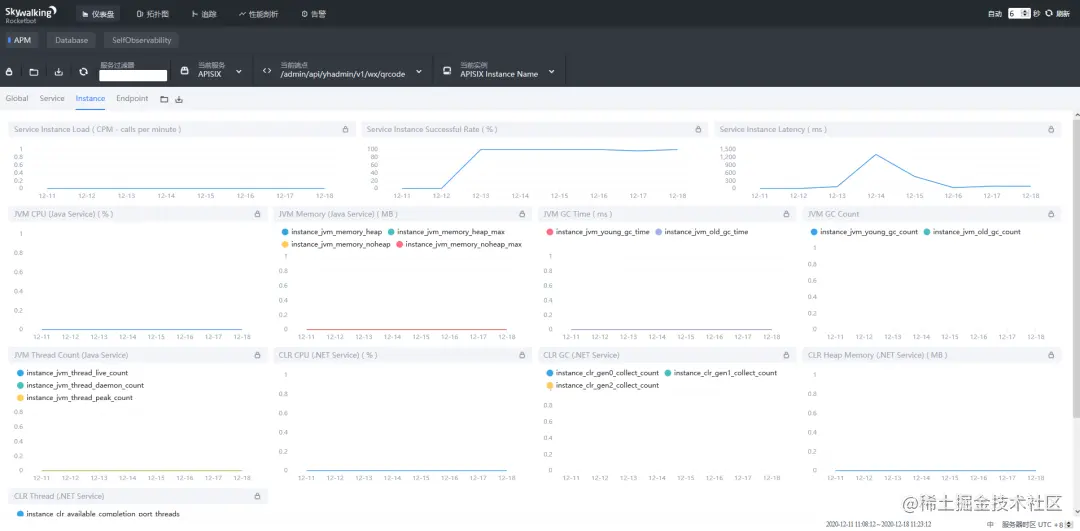Open the APISIX Instance Name dropdown
The width and height of the screenshot is (1080, 531).
pos(501,70)
